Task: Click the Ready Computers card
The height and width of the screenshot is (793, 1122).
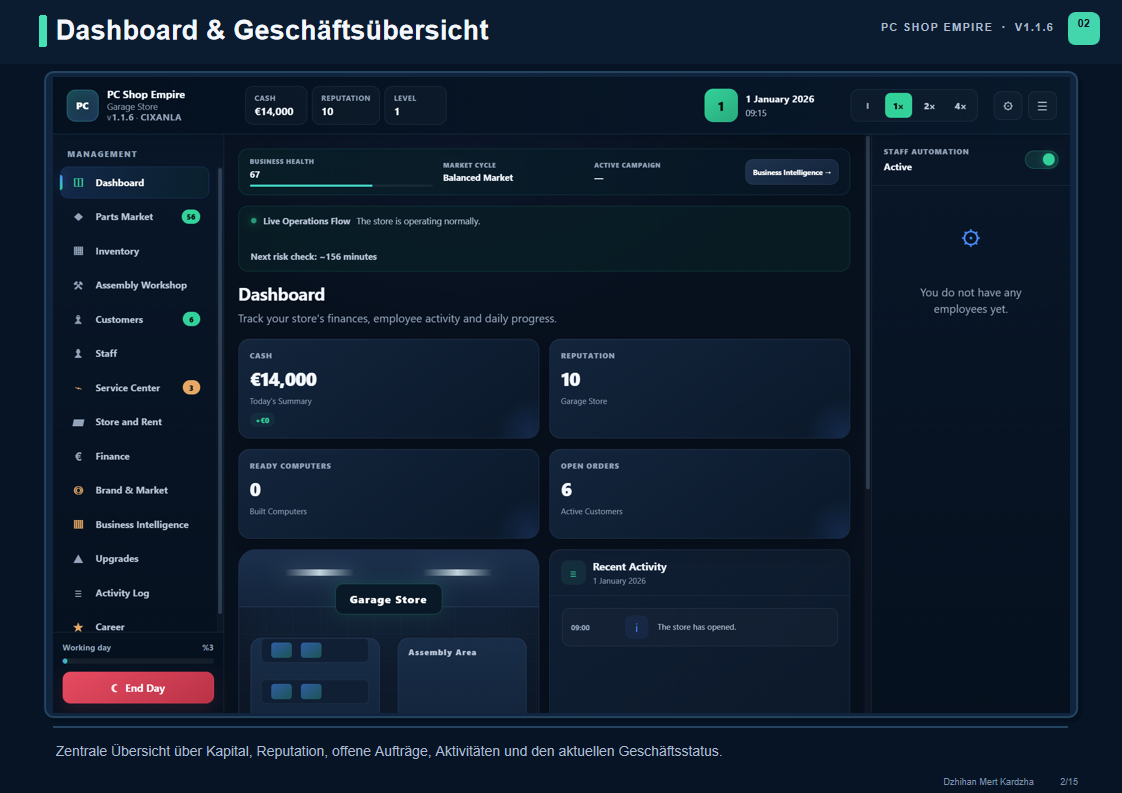Action: (389, 494)
